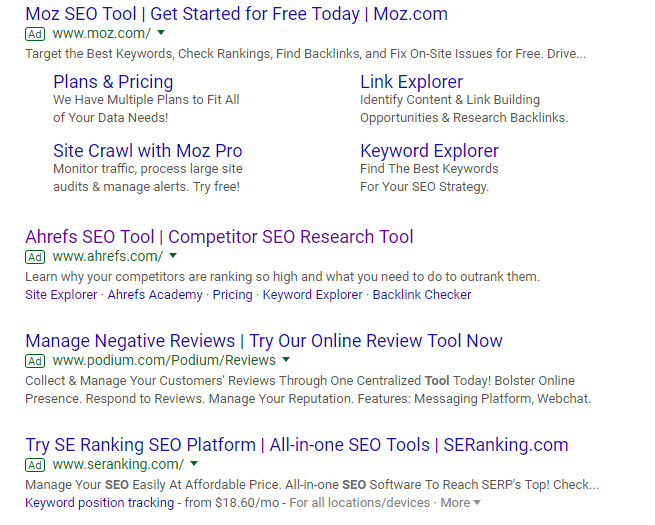Open the Moz SEO Tool ad headline

[x=236, y=14]
